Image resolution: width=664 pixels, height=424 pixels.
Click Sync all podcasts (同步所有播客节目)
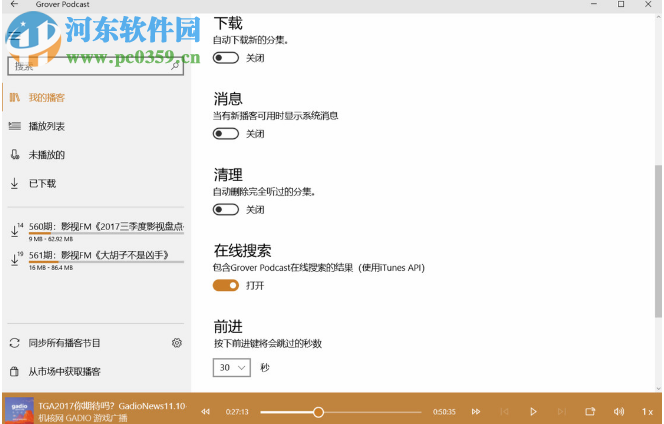[x=64, y=343]
